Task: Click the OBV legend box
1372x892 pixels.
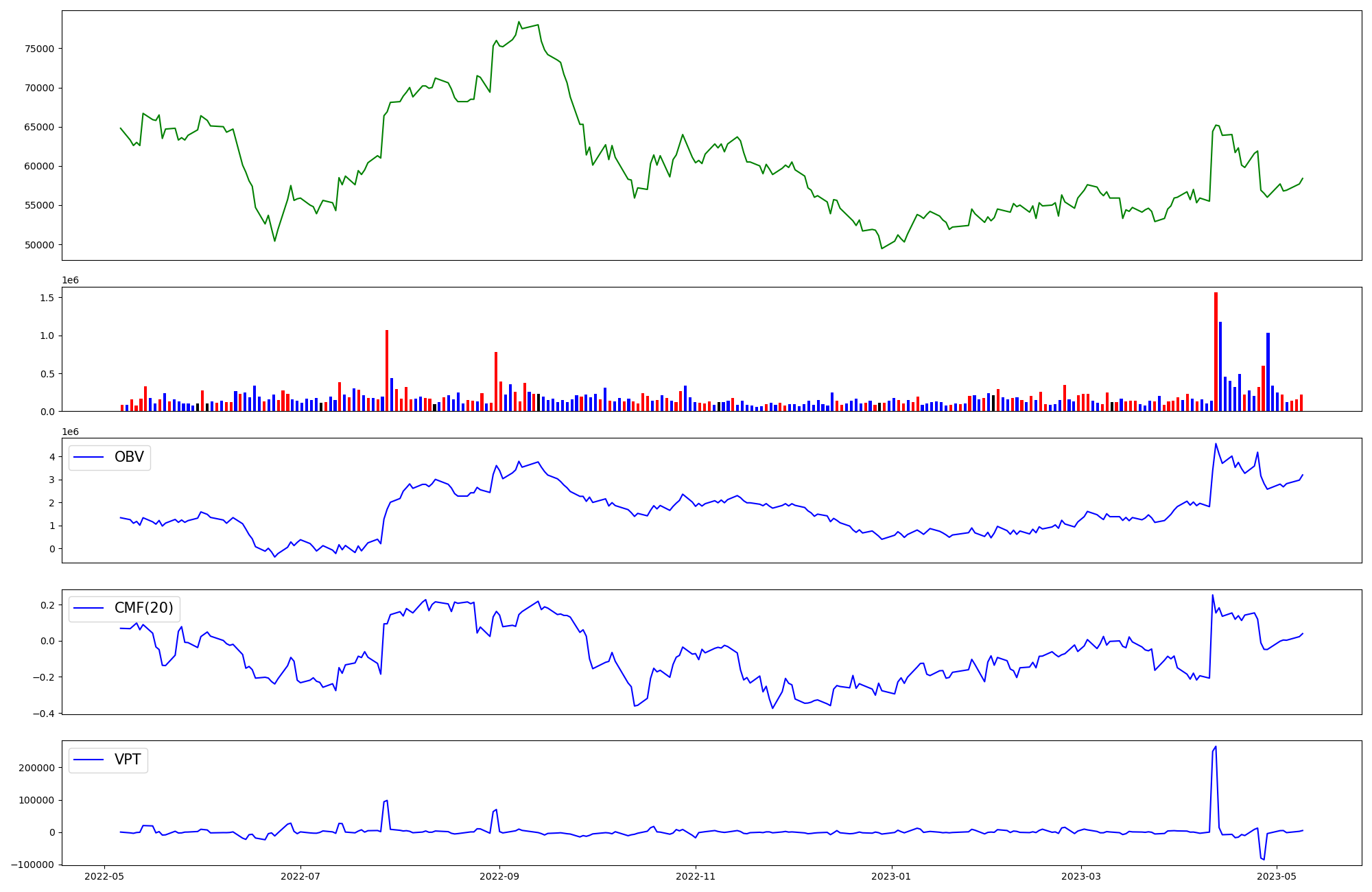Action: click(x=110, y=458)
